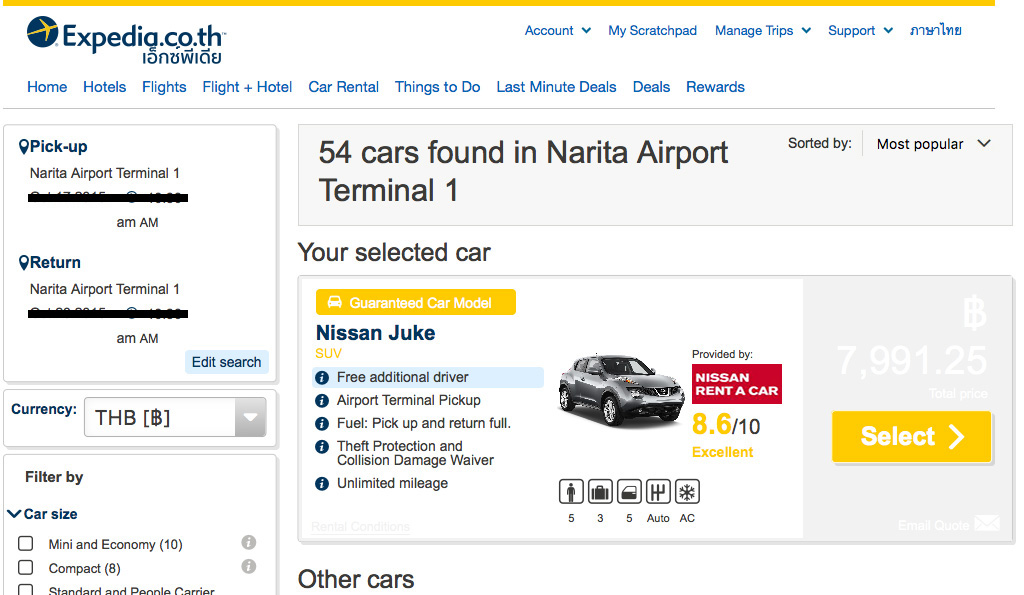Click the AC snowflake icon
Viewport: 1024px width, 595px height.
click(686, 491)
